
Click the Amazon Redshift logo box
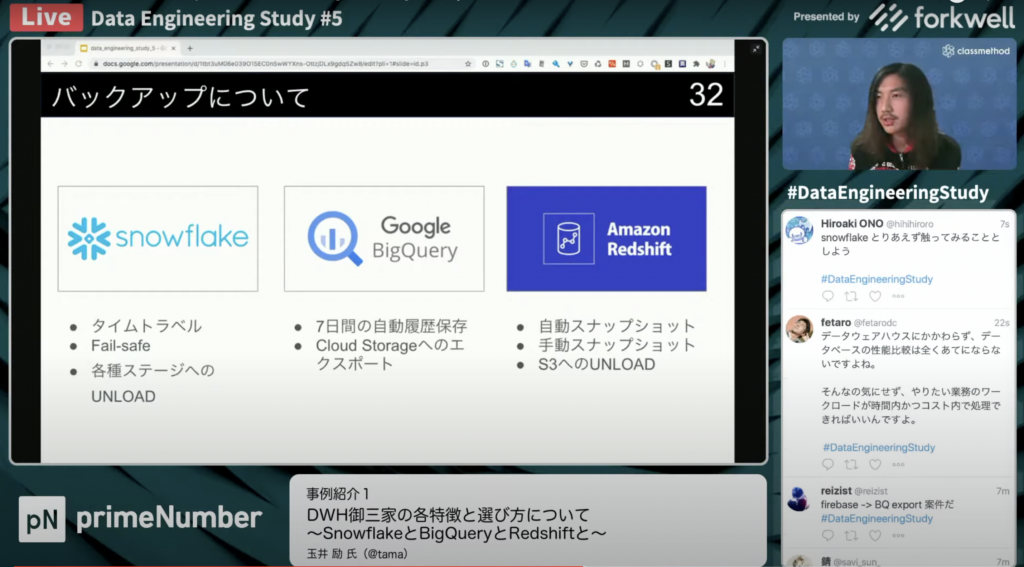606,239
